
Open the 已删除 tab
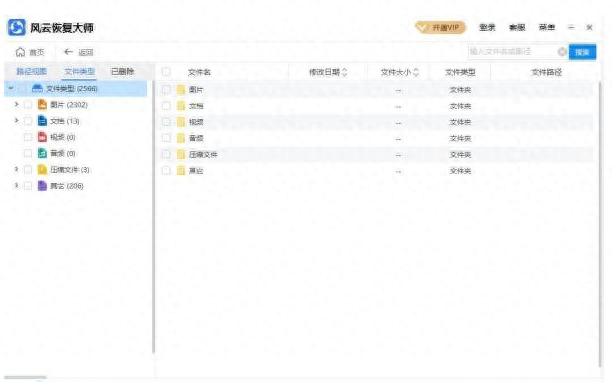pyautogui.click(x=122, y=72)
